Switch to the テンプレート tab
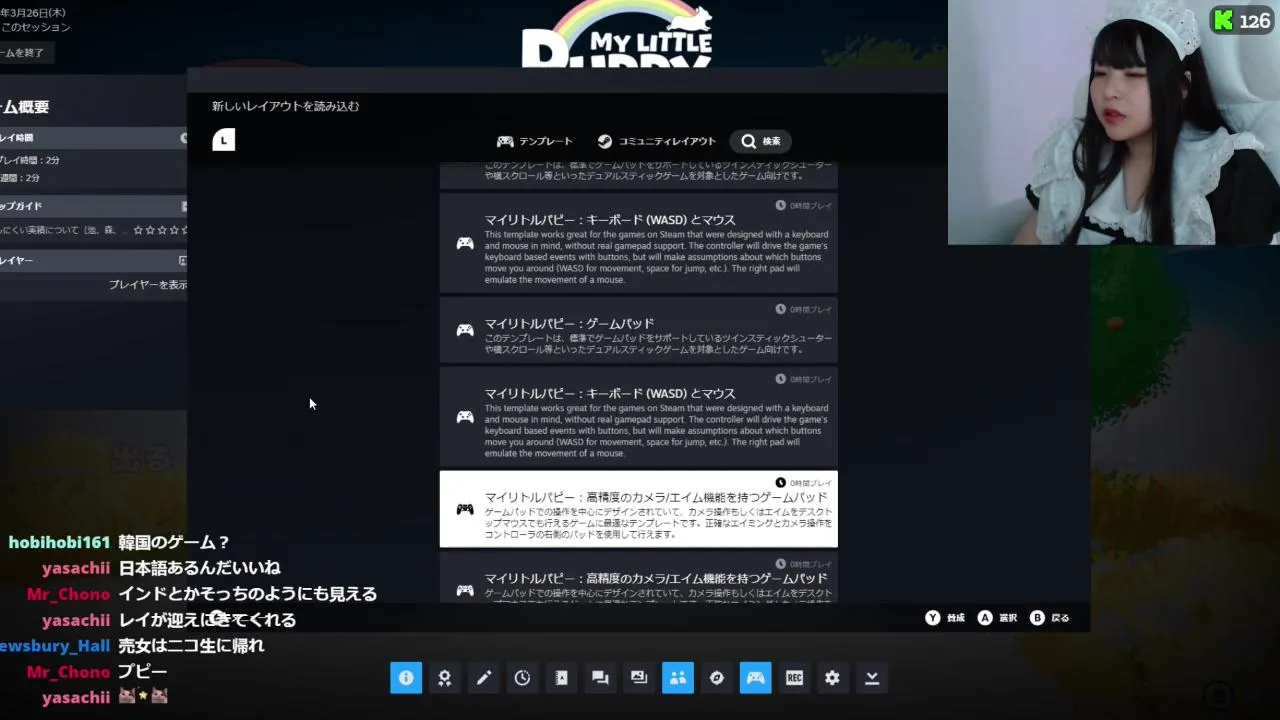This screenshot has height=720, width=1280. pos(535,141)
